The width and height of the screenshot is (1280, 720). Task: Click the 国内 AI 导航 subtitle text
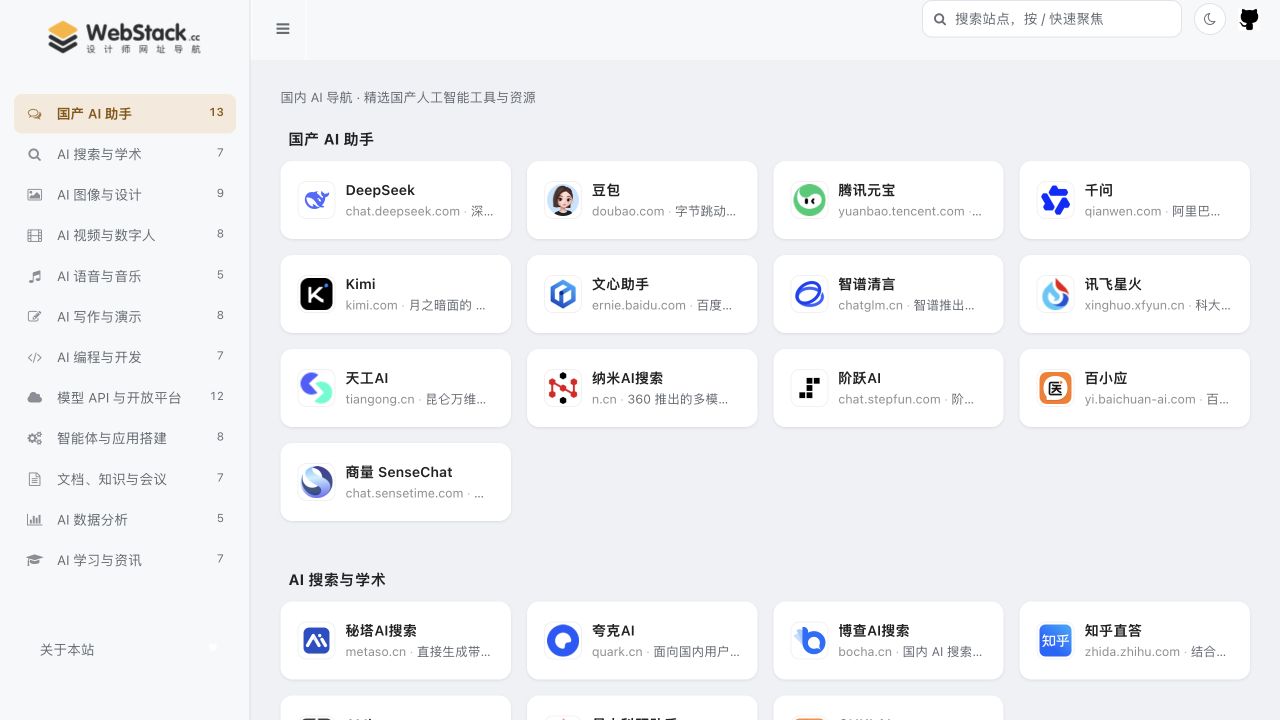[408, 97]
